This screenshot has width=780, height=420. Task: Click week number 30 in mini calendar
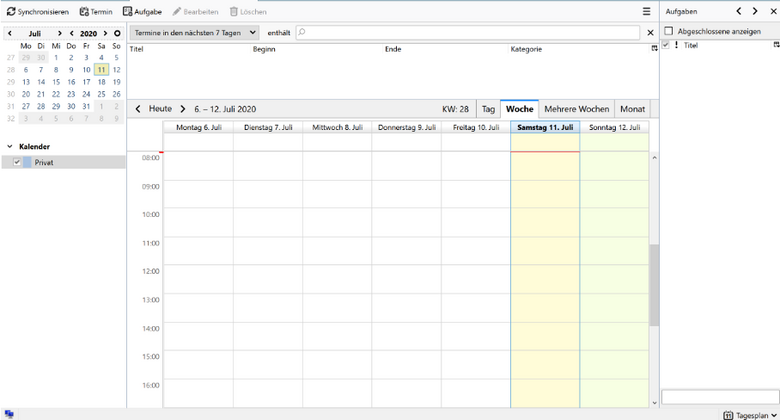pos(11,94)
